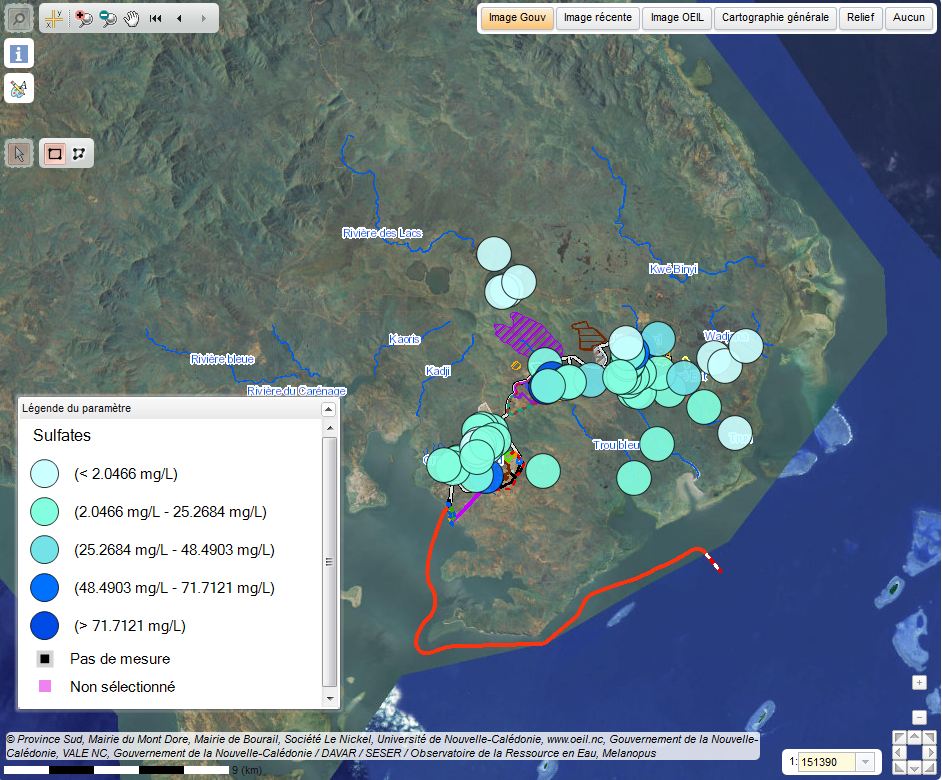The width and height of the screenshot is (942, 780).
Task: Click the darkest blue sulfates legend swatch
Action: click(x=45, y=626)
